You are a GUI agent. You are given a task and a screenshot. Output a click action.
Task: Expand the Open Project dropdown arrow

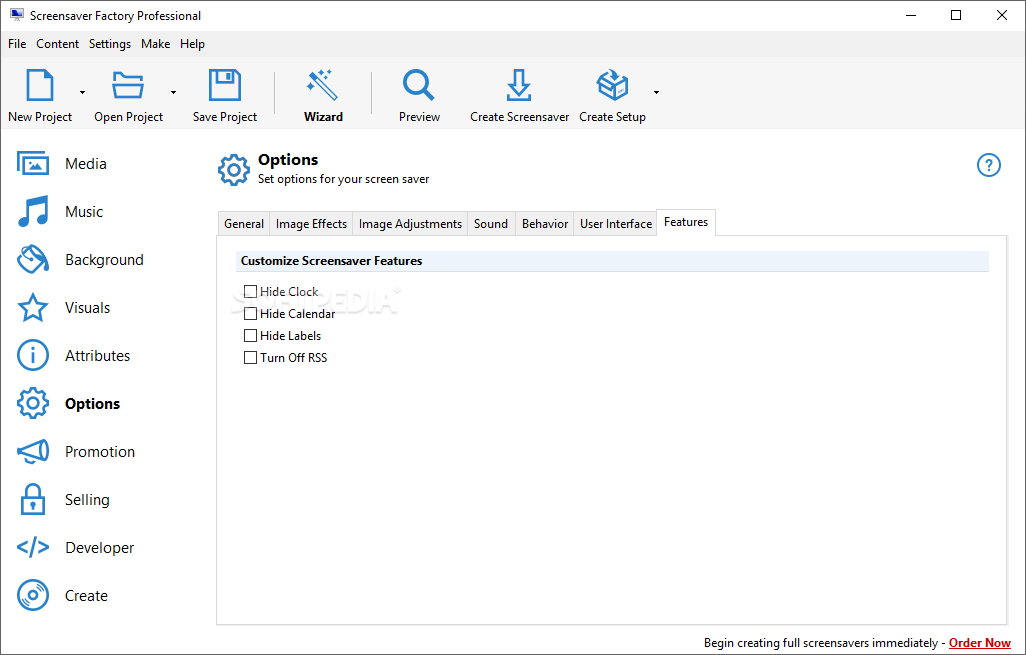173,92
